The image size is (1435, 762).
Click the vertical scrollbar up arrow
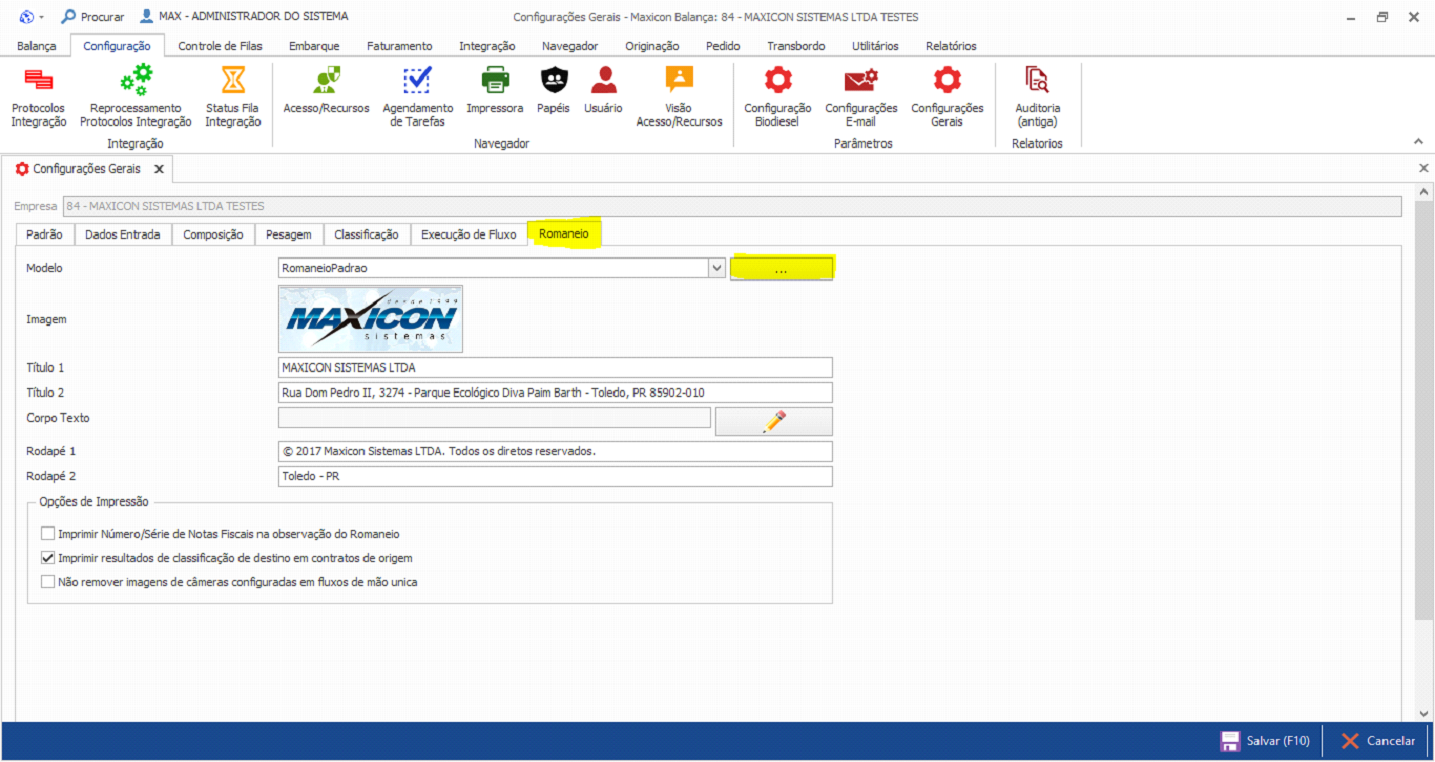click(1424, 191)
